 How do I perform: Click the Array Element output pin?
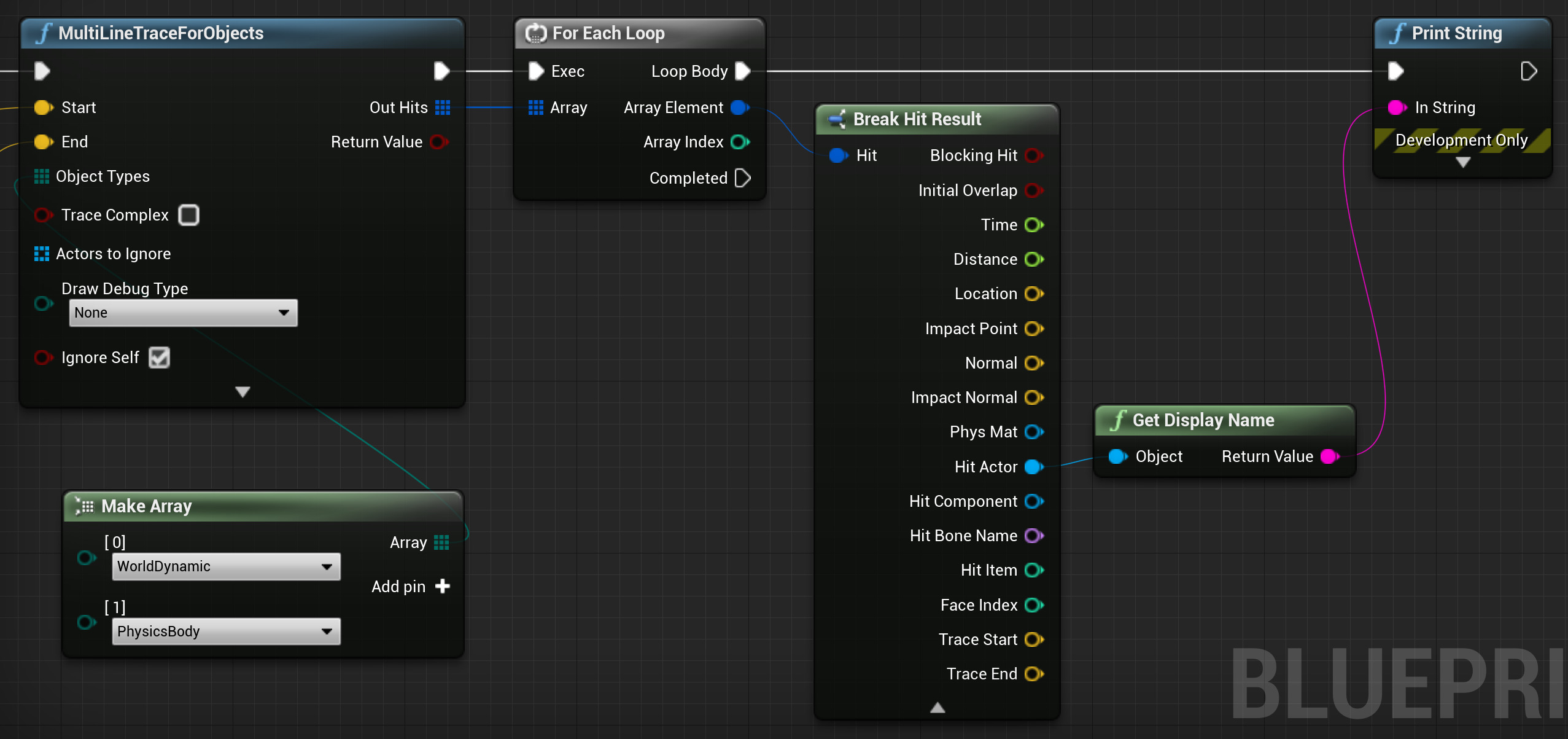(740, 108)
